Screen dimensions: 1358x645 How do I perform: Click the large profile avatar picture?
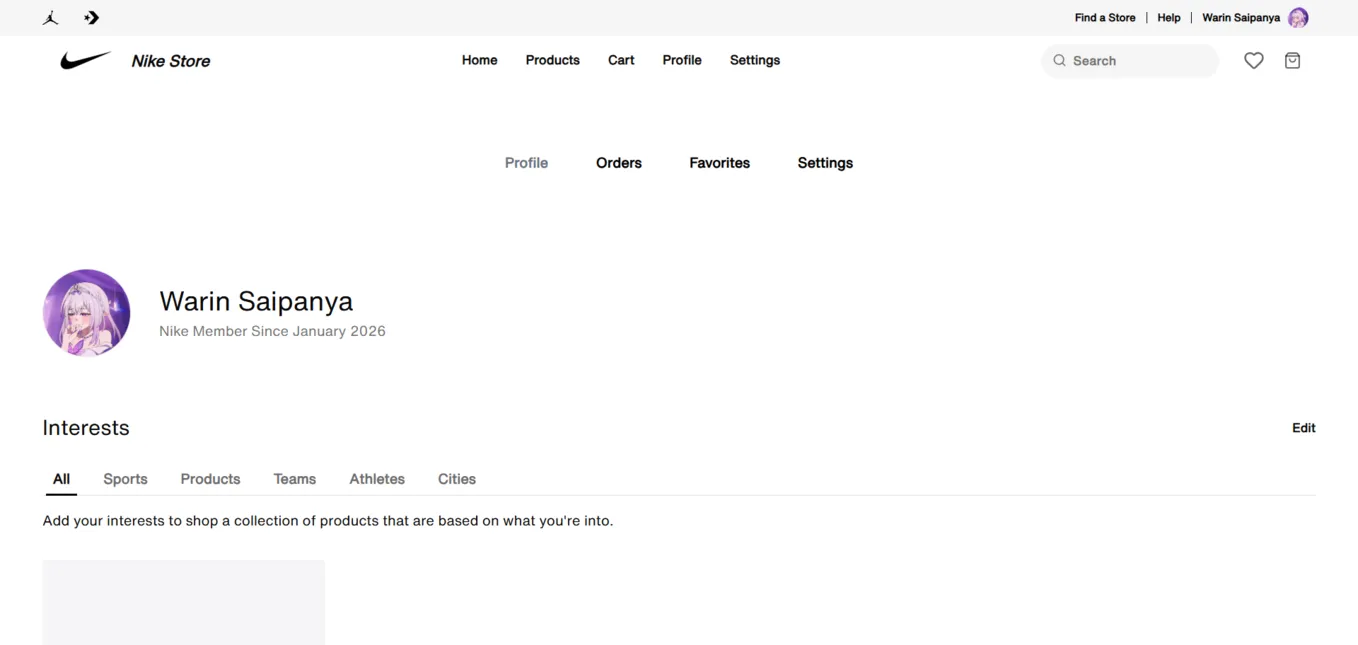coord(87,313)
